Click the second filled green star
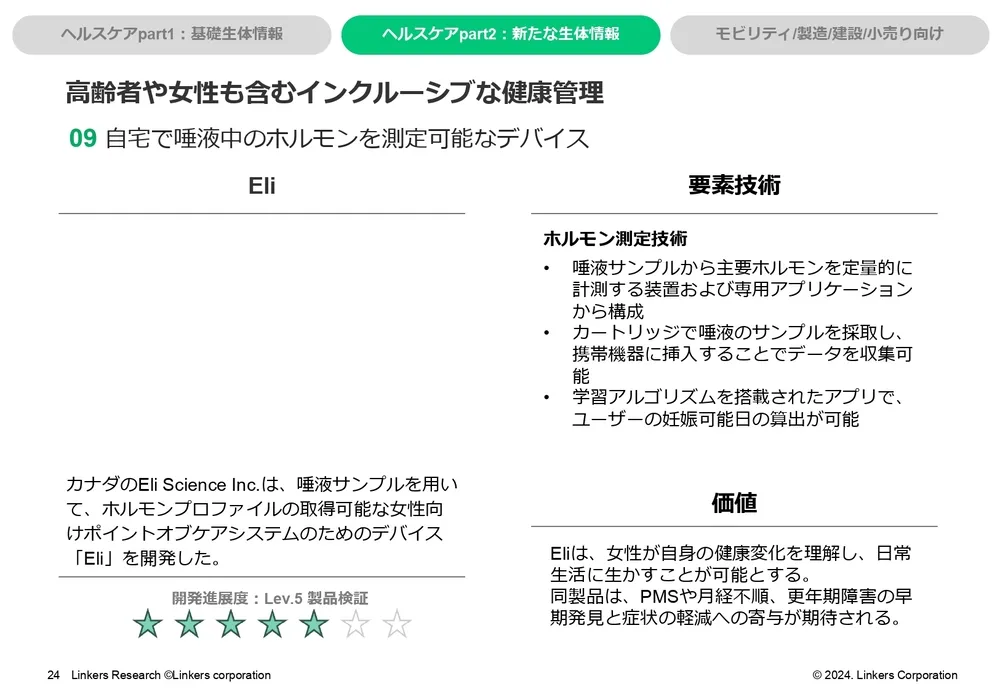This screenshot has height=692, width=1000. [190, 624]
